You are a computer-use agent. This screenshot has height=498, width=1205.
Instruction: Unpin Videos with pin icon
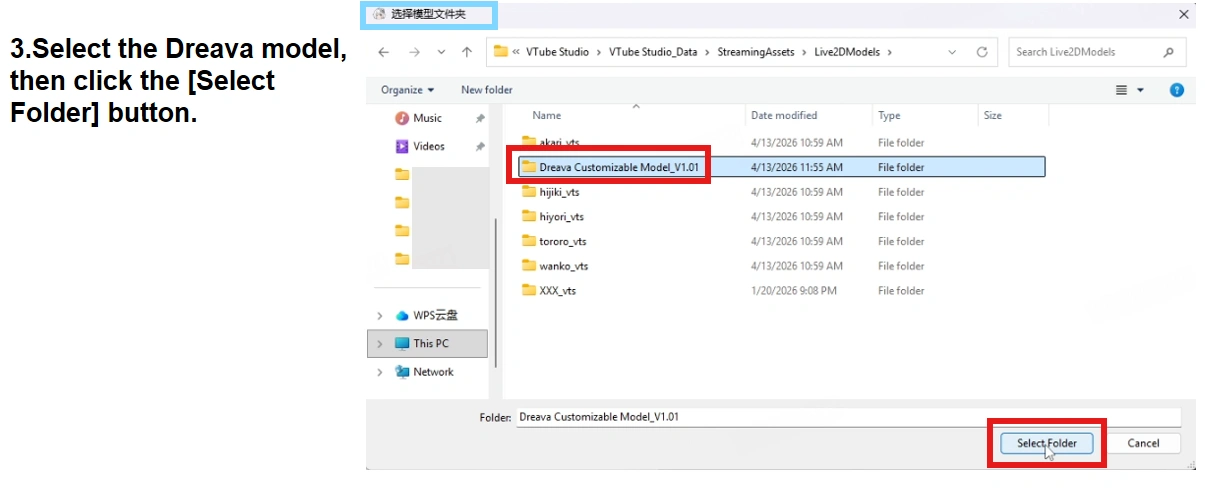pyautogui.click(x=480, y=146)
